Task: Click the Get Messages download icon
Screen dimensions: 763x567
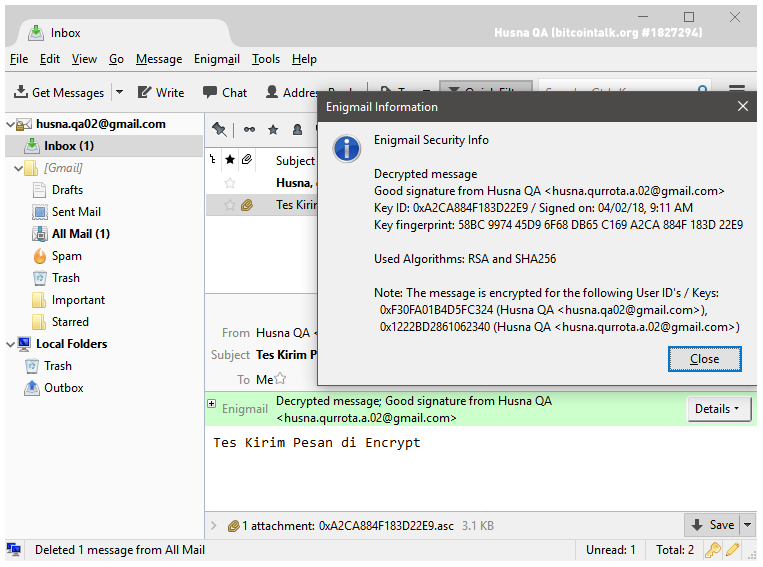Action: pyautogui.click(x=20, y=91)
